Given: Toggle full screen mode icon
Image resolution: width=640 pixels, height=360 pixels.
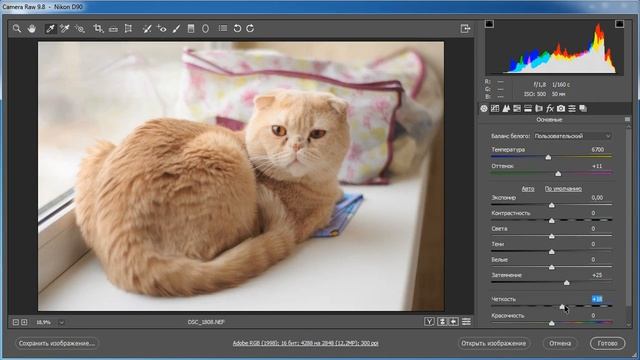Looking at the screenshot, I should coord(465,29).
